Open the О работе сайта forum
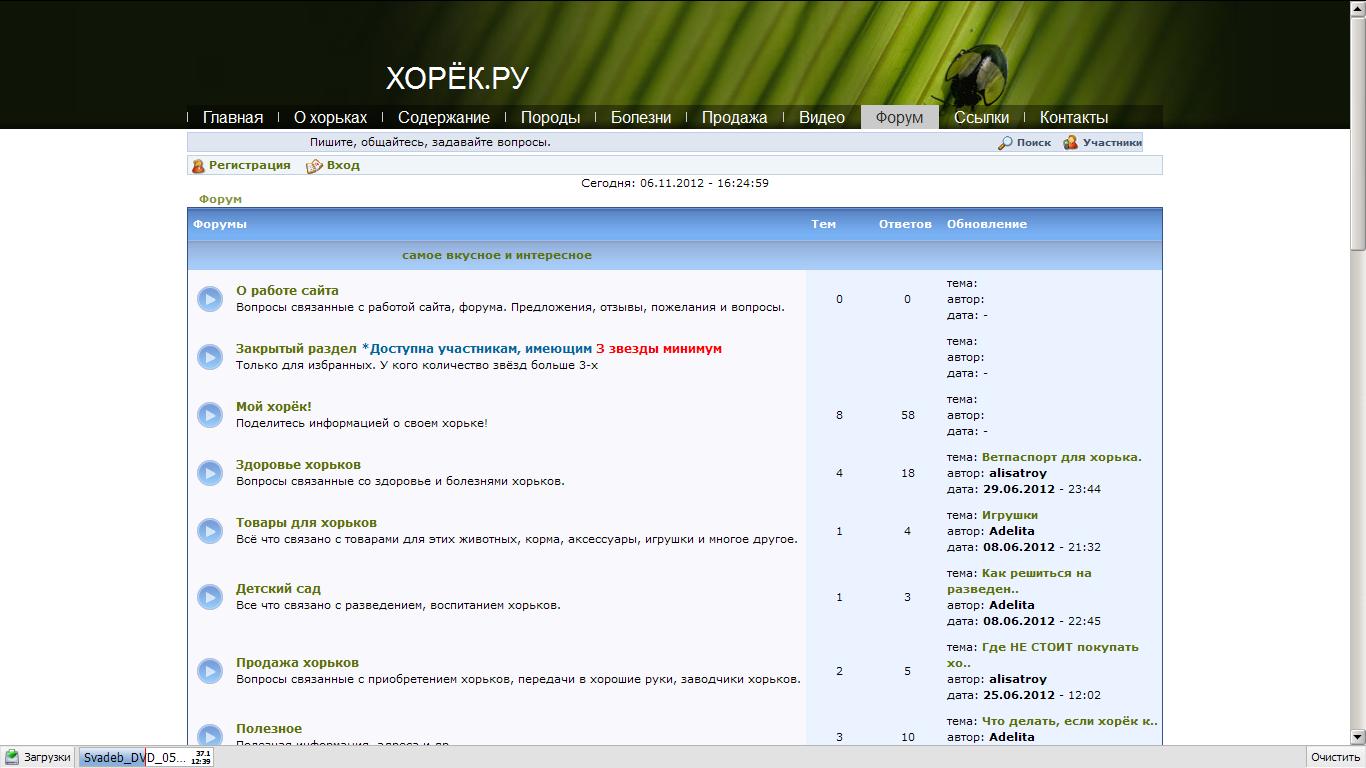 (x=287, y=291)
